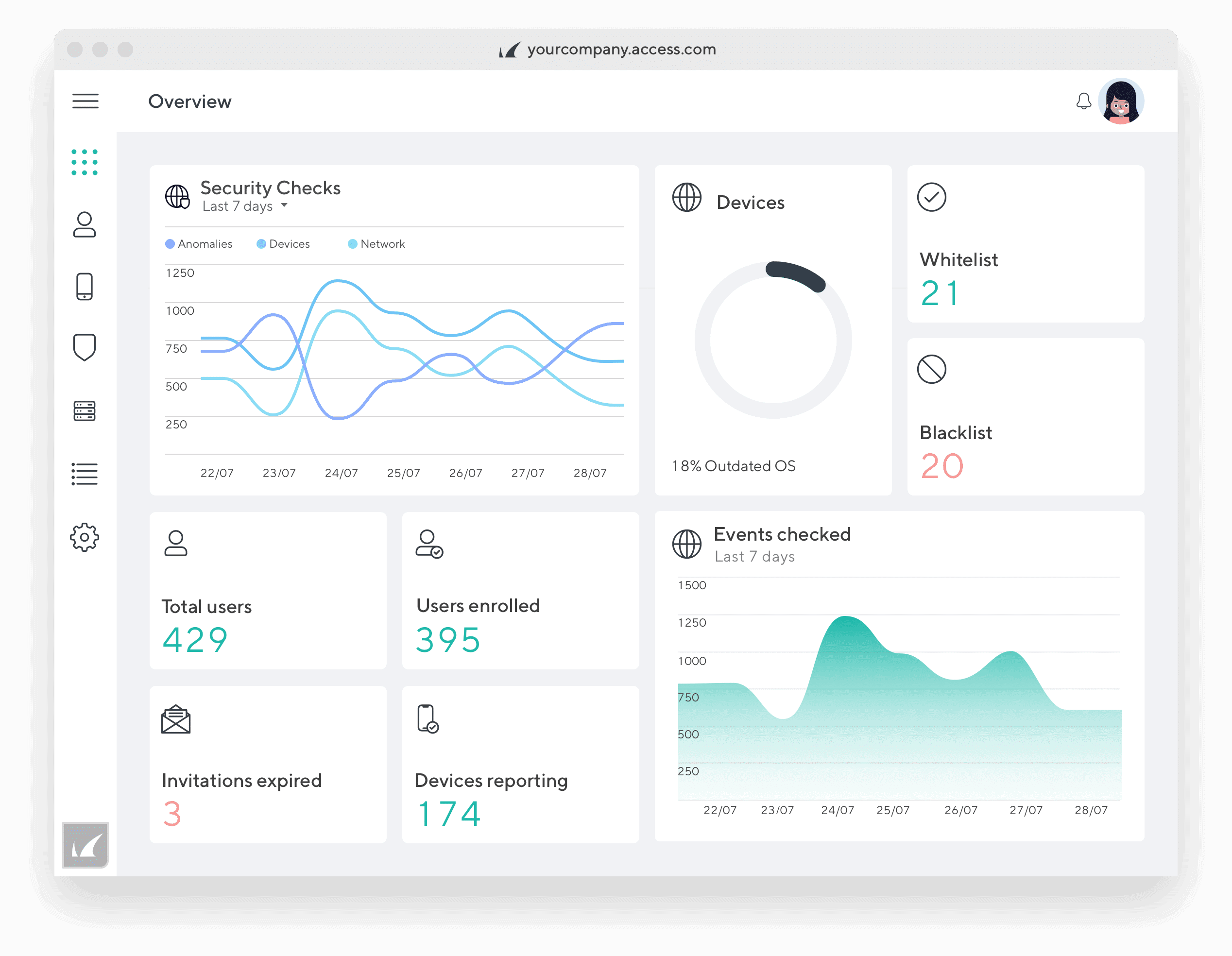Toggle the Anomalies legend series
This screenshot has height=956, width=1232.
199,244
